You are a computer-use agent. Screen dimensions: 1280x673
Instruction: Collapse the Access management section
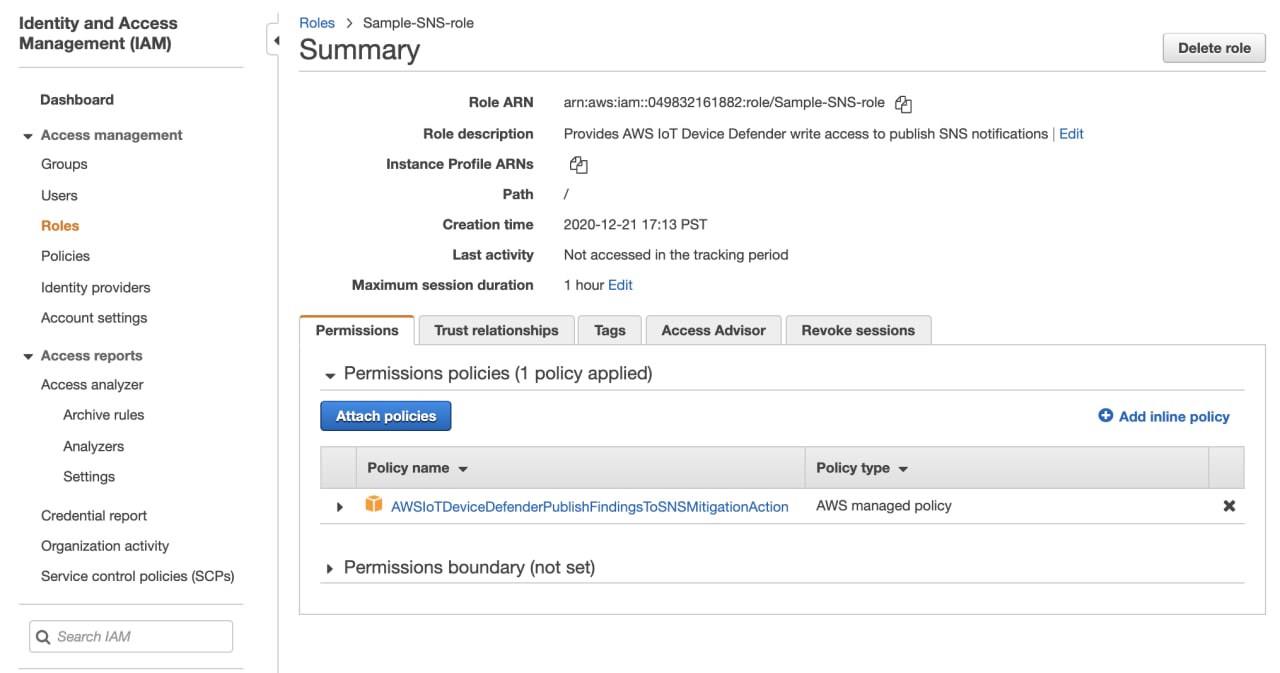(x=29, y=134)
